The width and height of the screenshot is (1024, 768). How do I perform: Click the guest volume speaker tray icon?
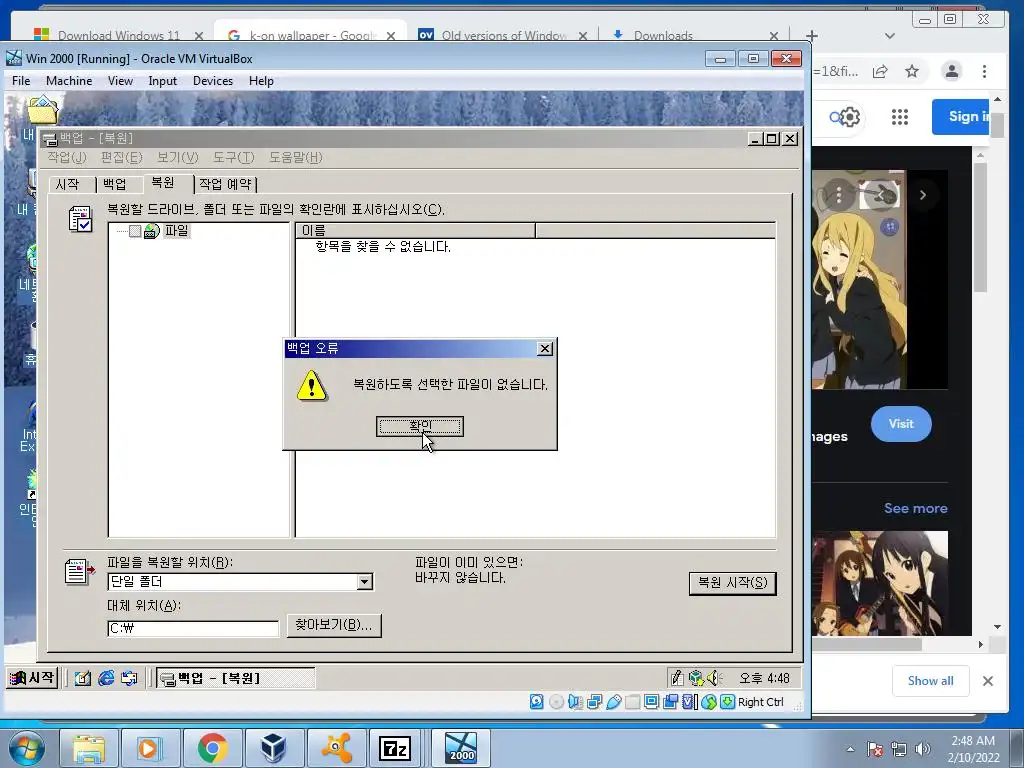(714, 678)
